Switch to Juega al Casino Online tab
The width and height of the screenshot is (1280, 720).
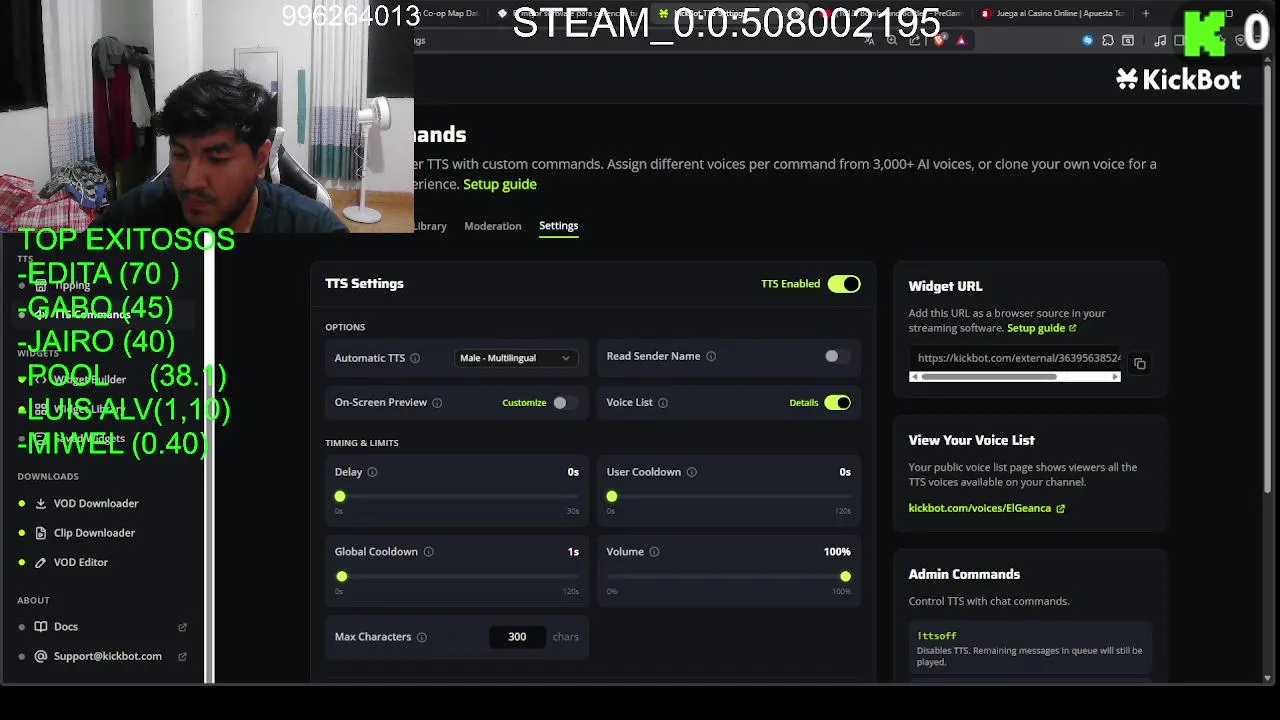[1052, 14]
